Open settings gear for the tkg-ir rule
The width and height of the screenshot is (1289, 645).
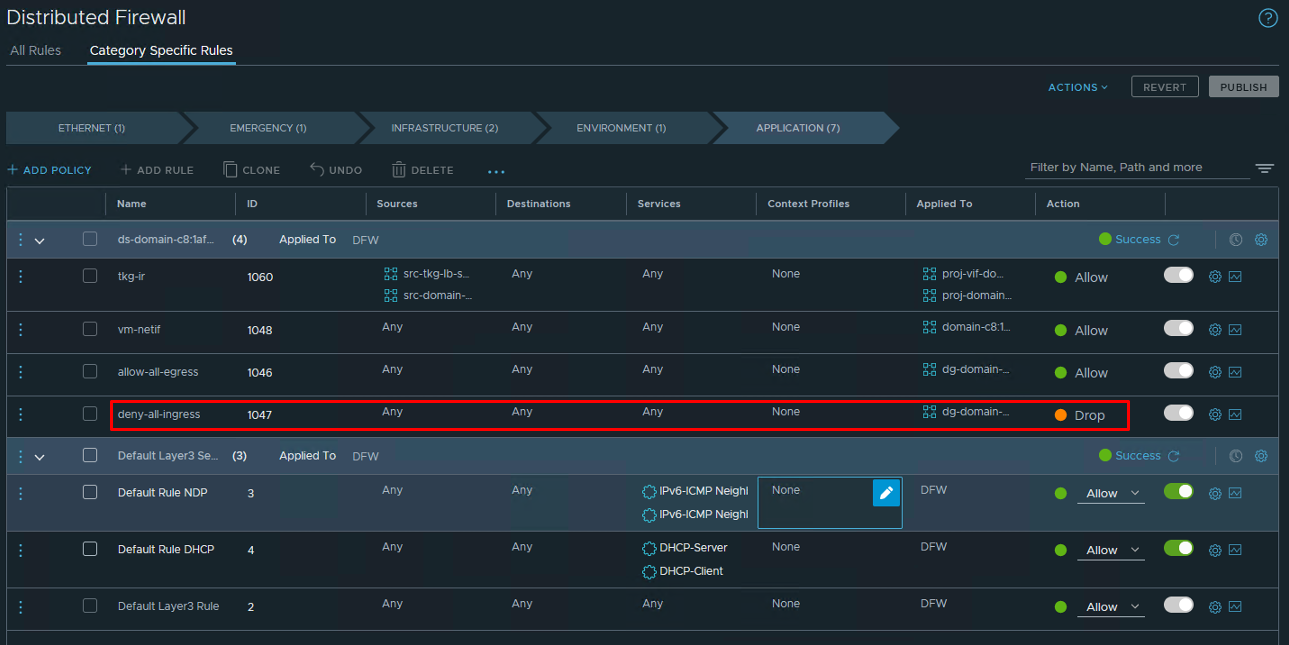click(x=1214, y=275)
